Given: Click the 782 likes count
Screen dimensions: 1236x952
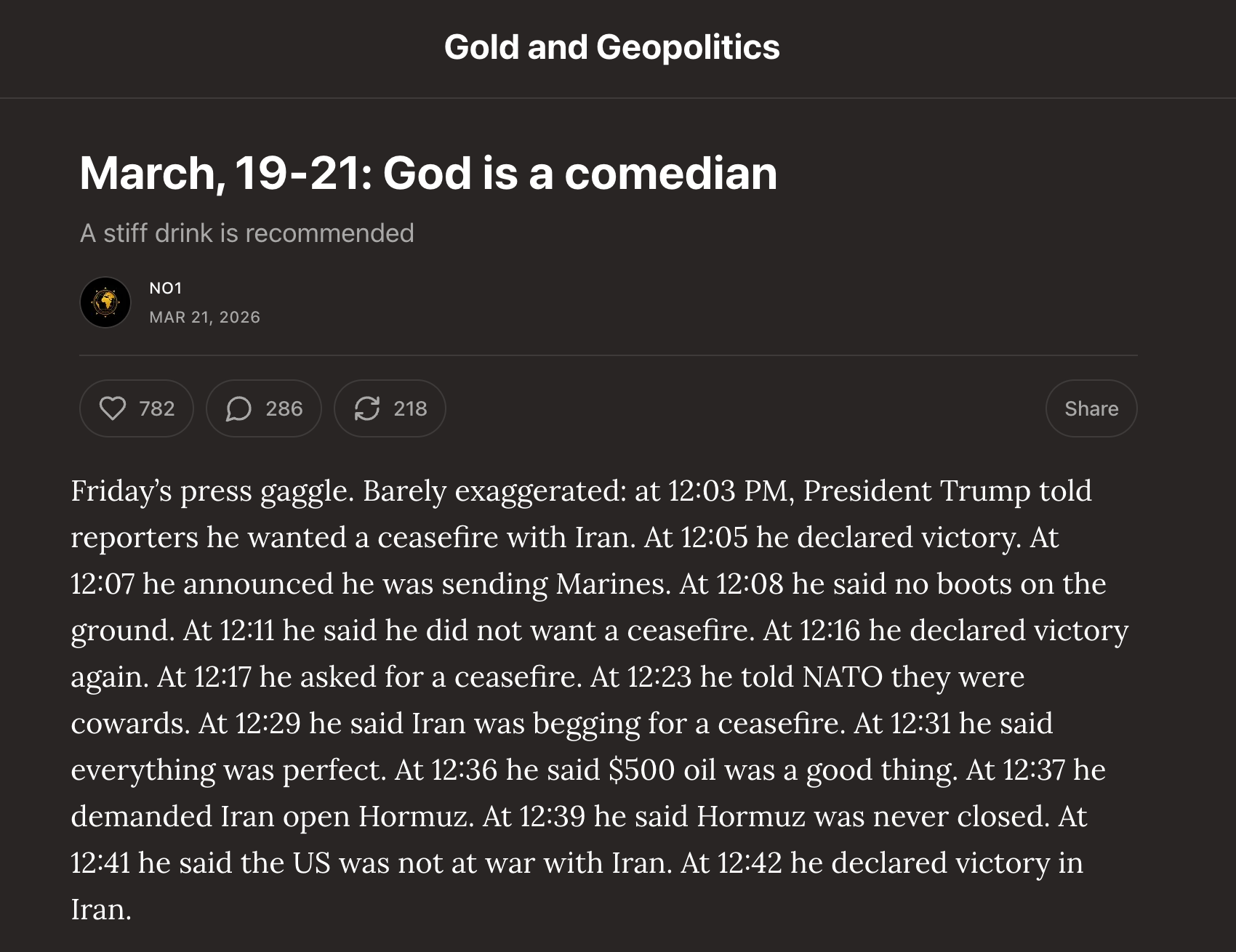Looking at the screenshot, I should [157, 408].
